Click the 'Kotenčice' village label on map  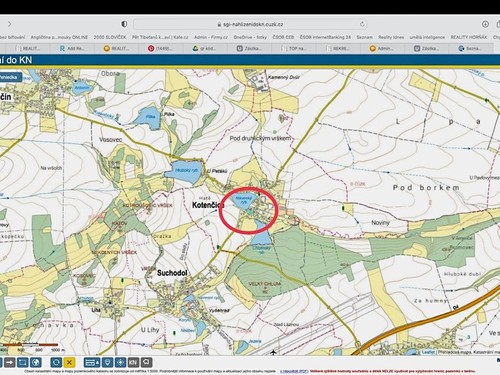coord(208,205)
